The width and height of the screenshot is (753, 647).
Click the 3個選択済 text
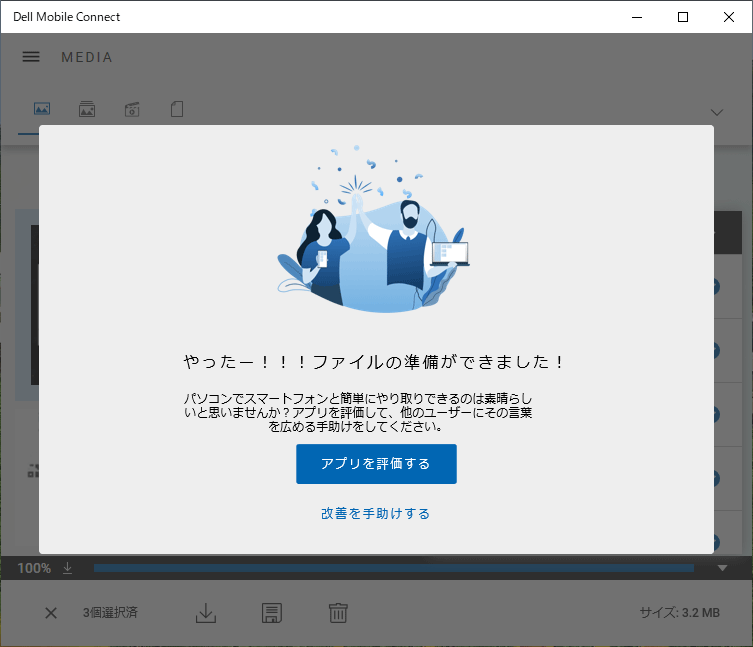coord(110,612)
